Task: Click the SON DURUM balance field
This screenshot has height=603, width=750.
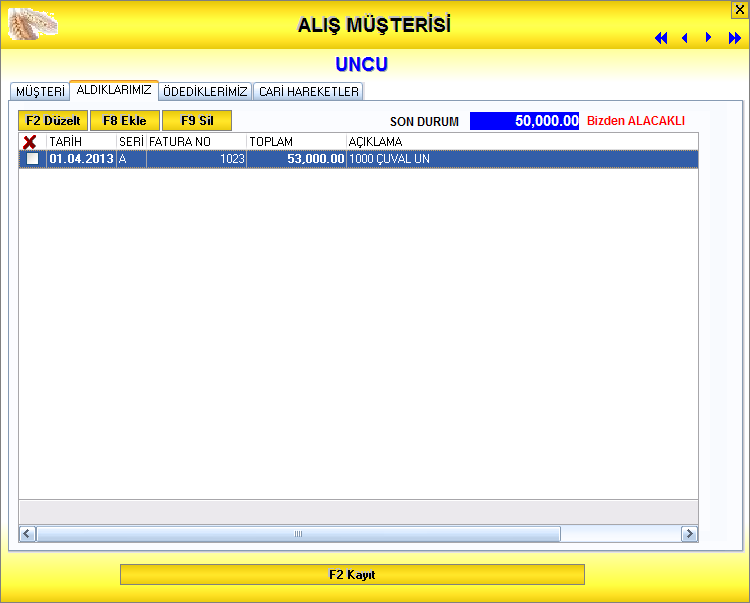Action: pyautogui.click(x=524, y=121)
